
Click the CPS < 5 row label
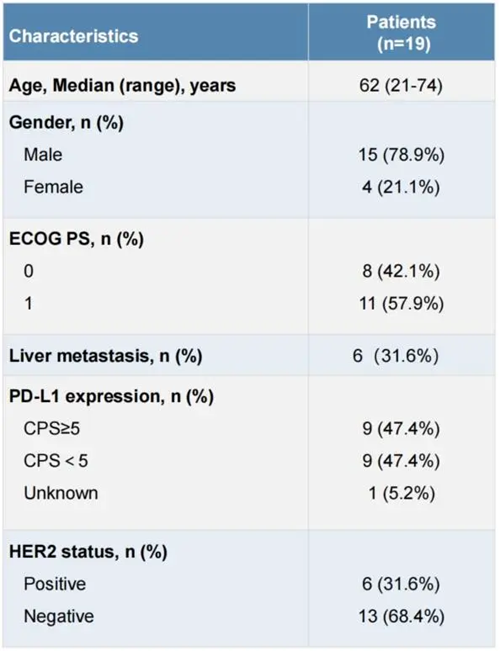point(56,461)
